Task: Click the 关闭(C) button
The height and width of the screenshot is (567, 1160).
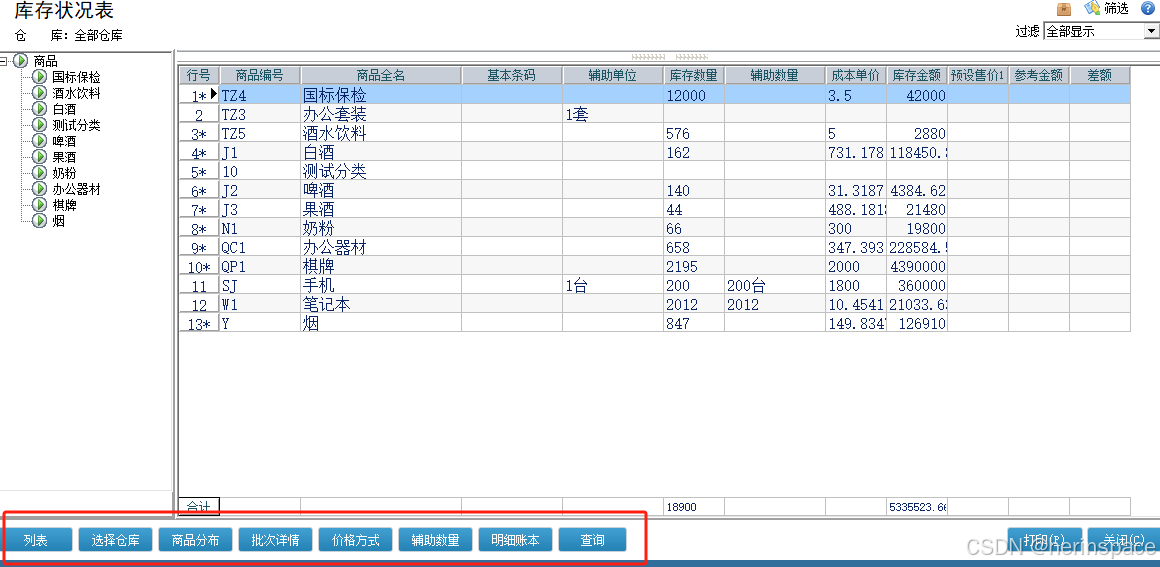Action: [x=1123, y=540]
